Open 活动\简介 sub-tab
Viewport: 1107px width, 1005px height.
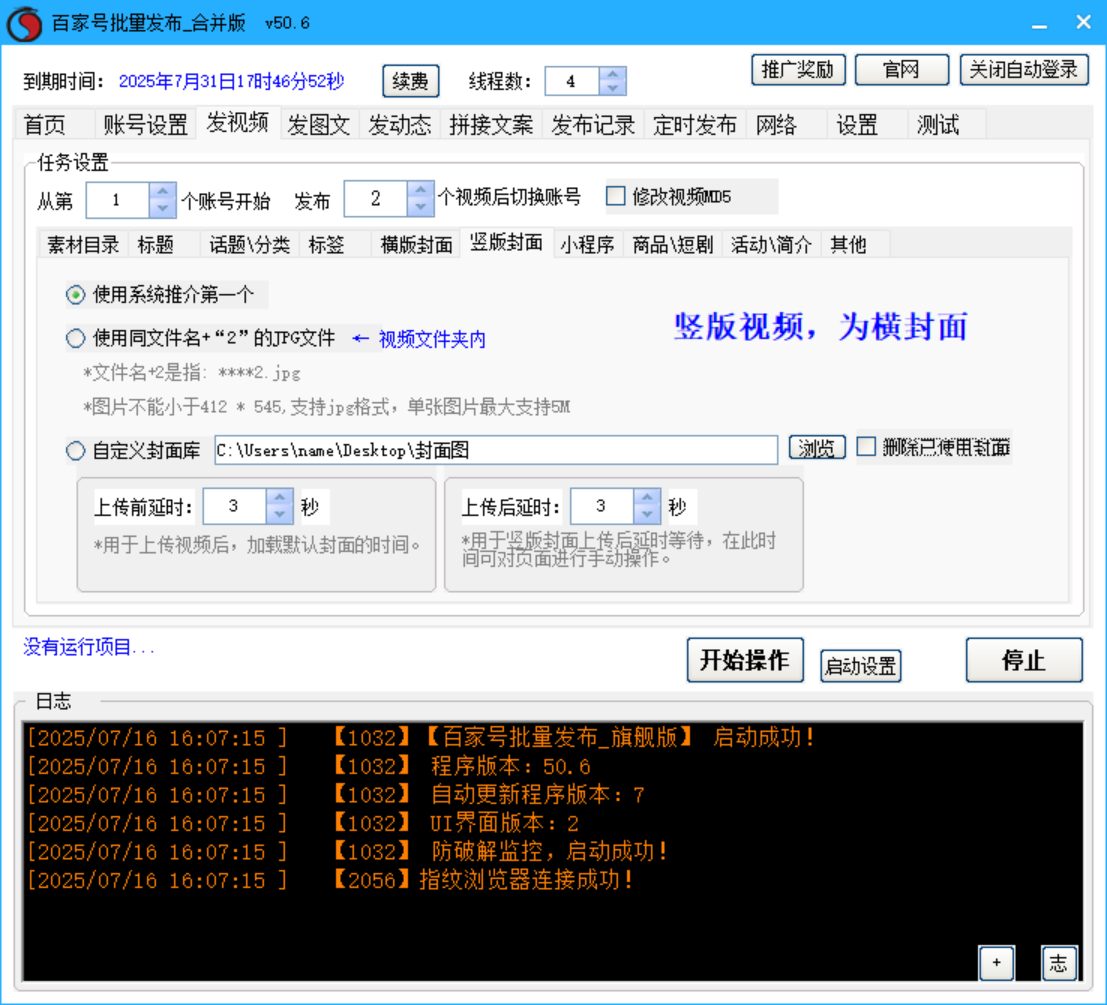coord(771,244)
